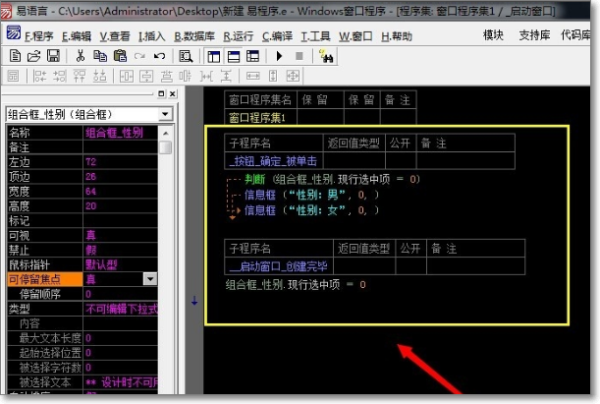Click the property panel float/dock button
This screenshot has height=404, width=600.
(161, 94)
